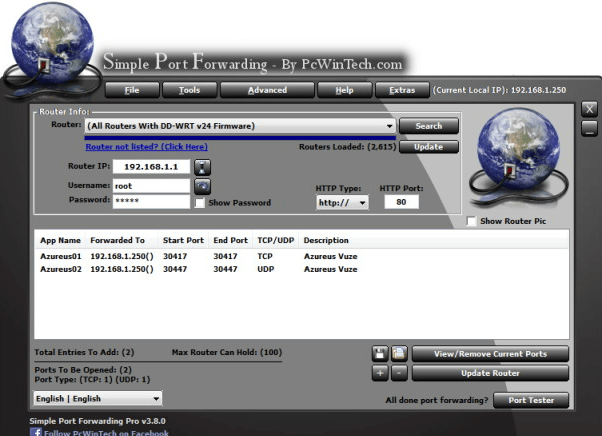Click the load list icon beside save
Image resolution: width=602 pixels, height=436 pixels.
pos(399,353)
